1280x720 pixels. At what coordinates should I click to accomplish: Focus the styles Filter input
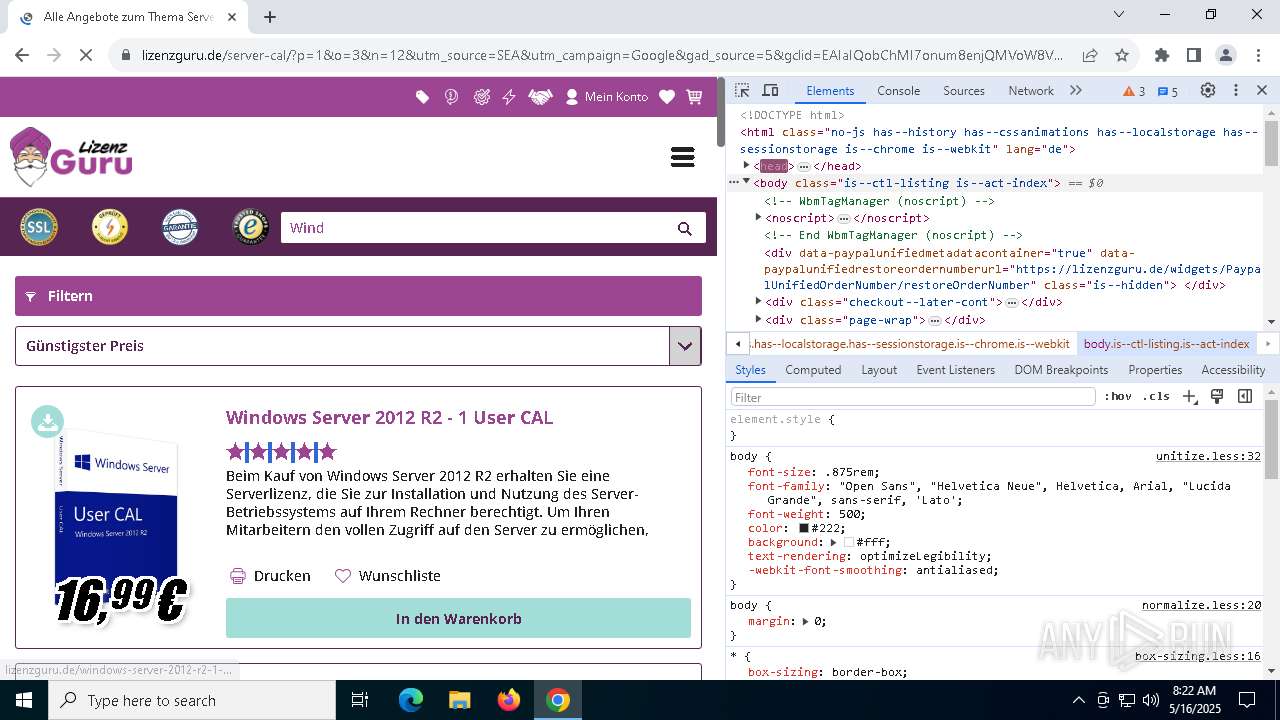click(x=913, y=397)
